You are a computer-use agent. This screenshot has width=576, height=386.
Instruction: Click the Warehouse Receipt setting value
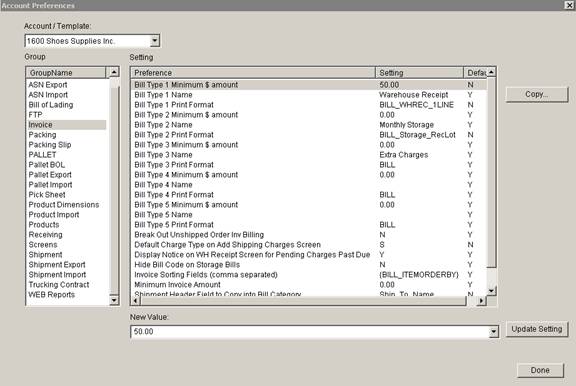tap(414, 95)
